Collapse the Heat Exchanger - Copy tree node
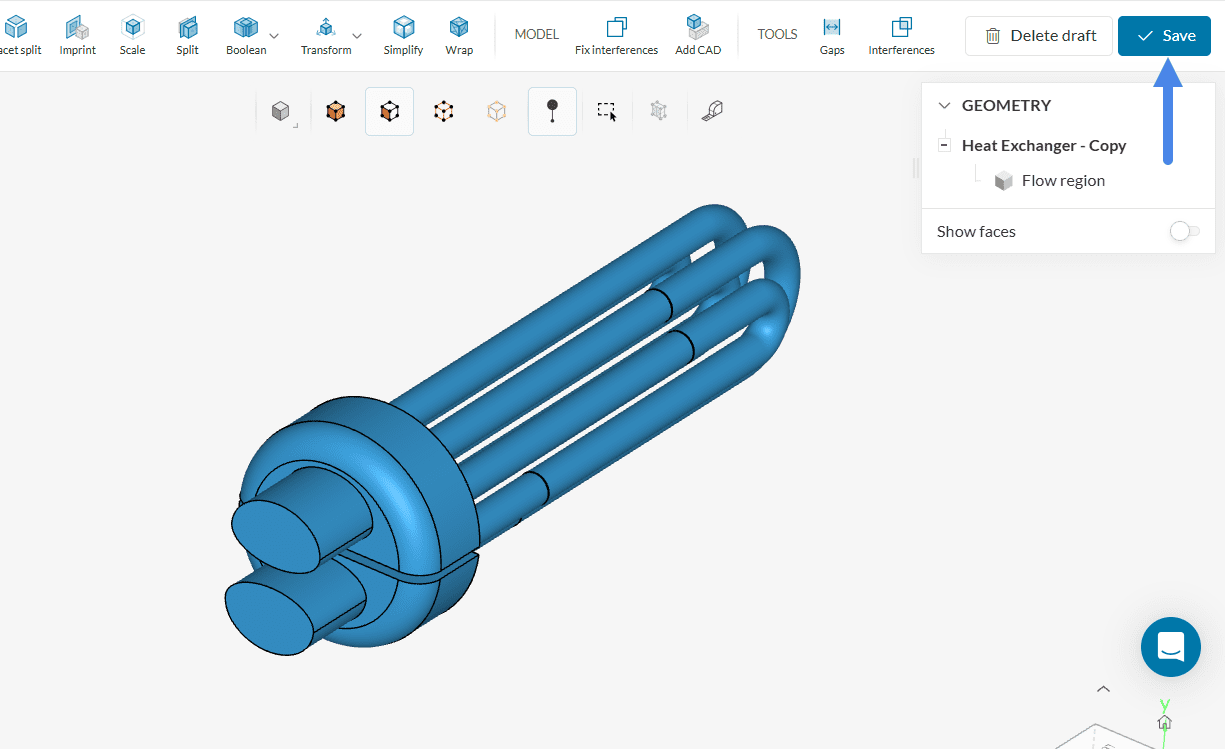This screenshot has width=1225, height=749. click(943, 145)
